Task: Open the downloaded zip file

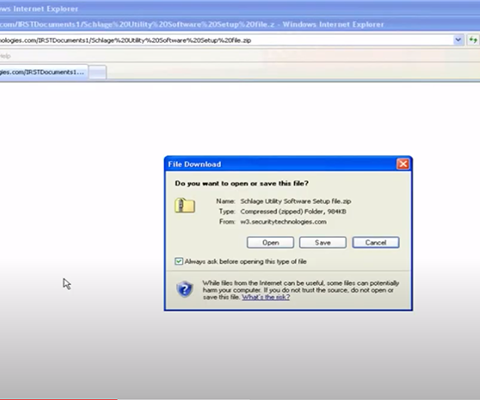Action: [x=270, y=242]
